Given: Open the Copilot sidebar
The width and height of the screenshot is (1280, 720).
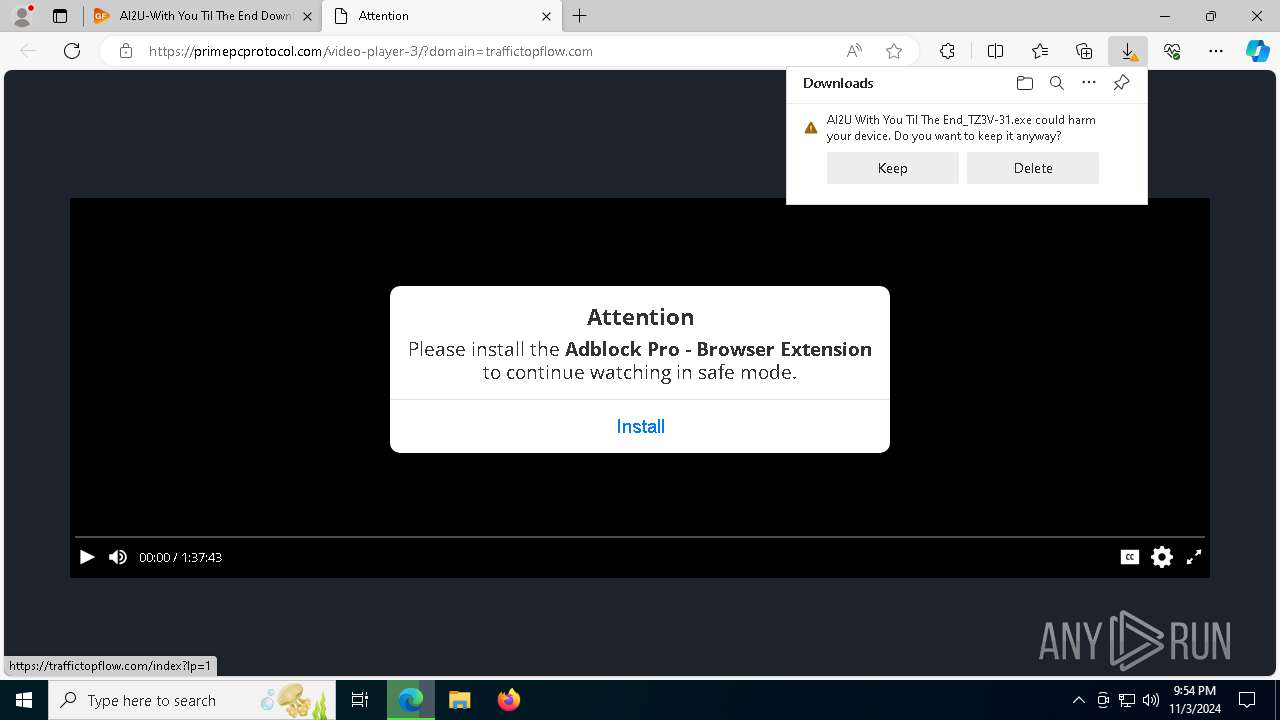Looking at the screenshot, I should (x=1258, y=51).
